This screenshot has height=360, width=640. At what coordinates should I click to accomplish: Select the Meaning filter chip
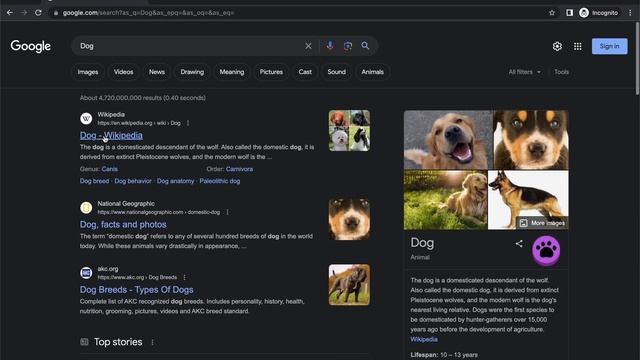(x=231, y=72)
